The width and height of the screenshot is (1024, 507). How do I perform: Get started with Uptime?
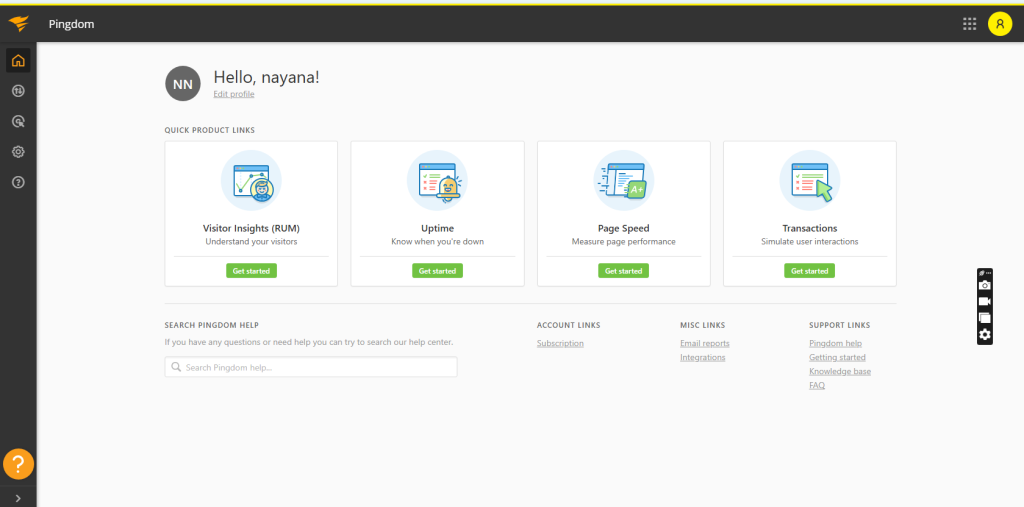click(x=438, y=270)
